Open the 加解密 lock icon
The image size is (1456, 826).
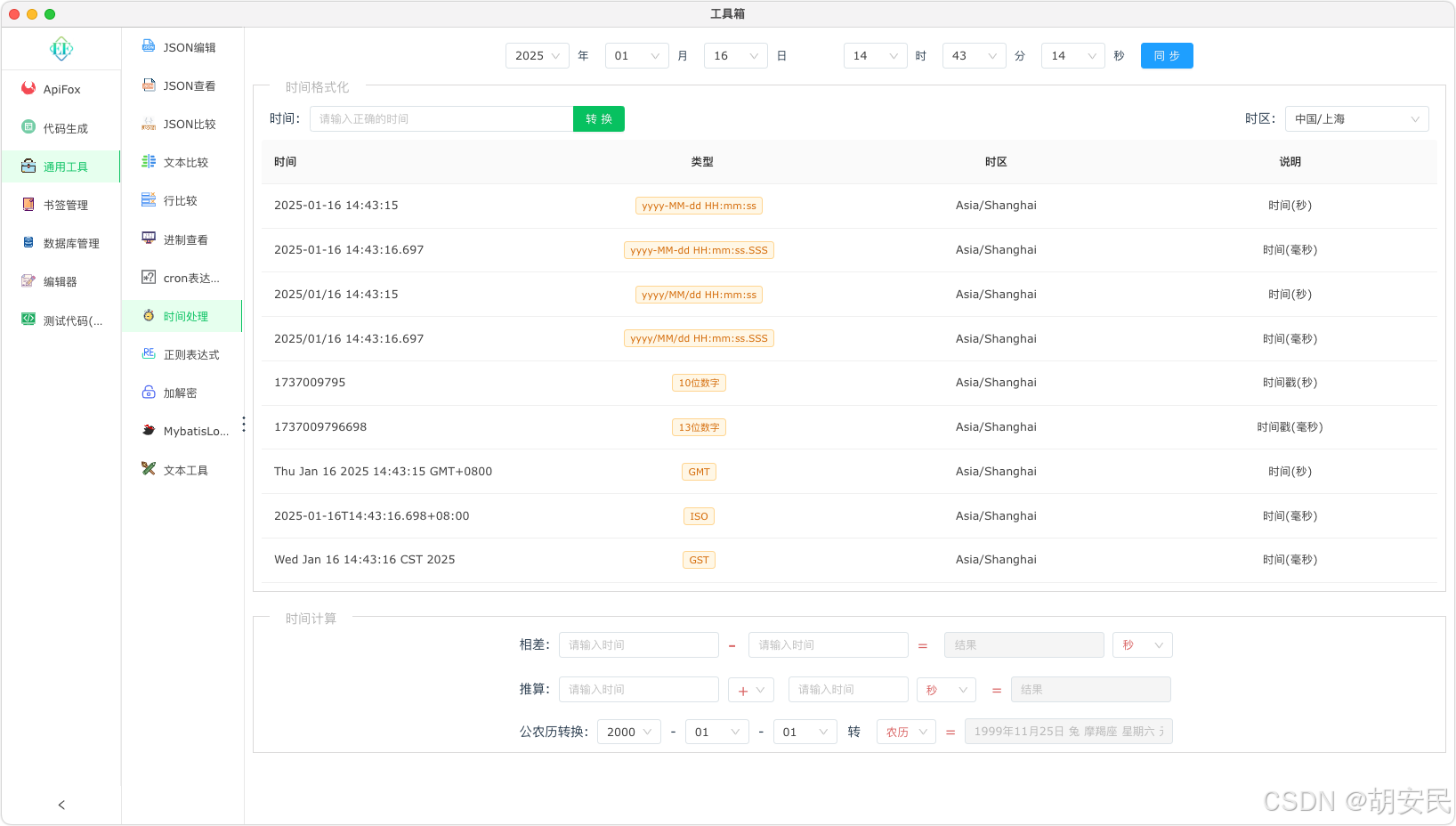149,392
